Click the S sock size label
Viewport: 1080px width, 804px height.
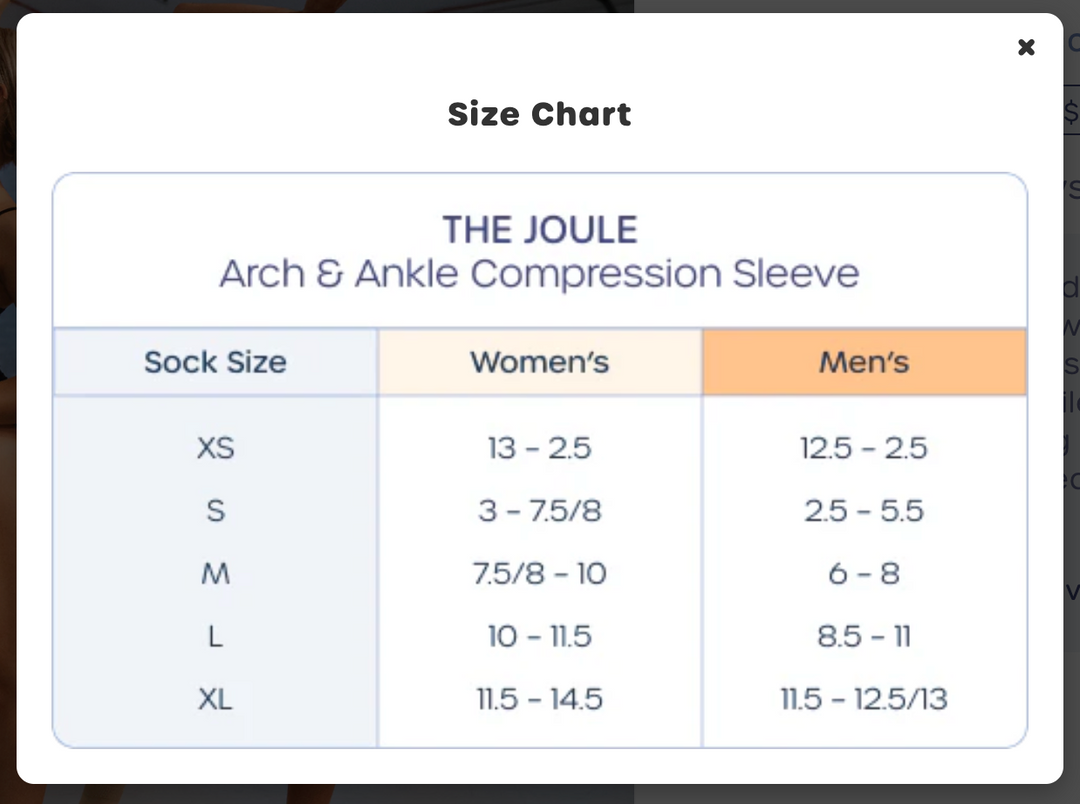(x=214, y=511)
